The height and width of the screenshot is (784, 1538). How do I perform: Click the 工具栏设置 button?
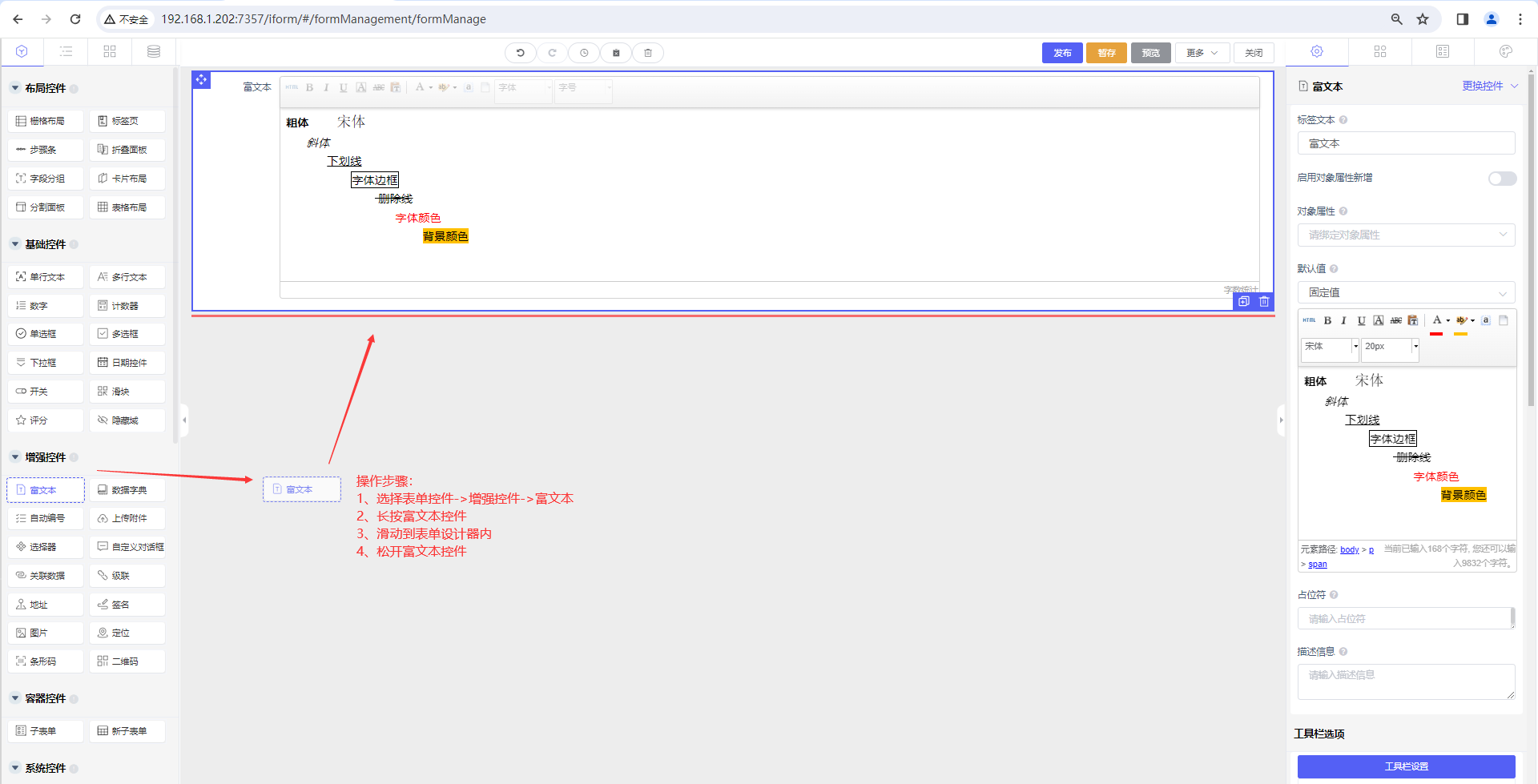pos(1406,766)
